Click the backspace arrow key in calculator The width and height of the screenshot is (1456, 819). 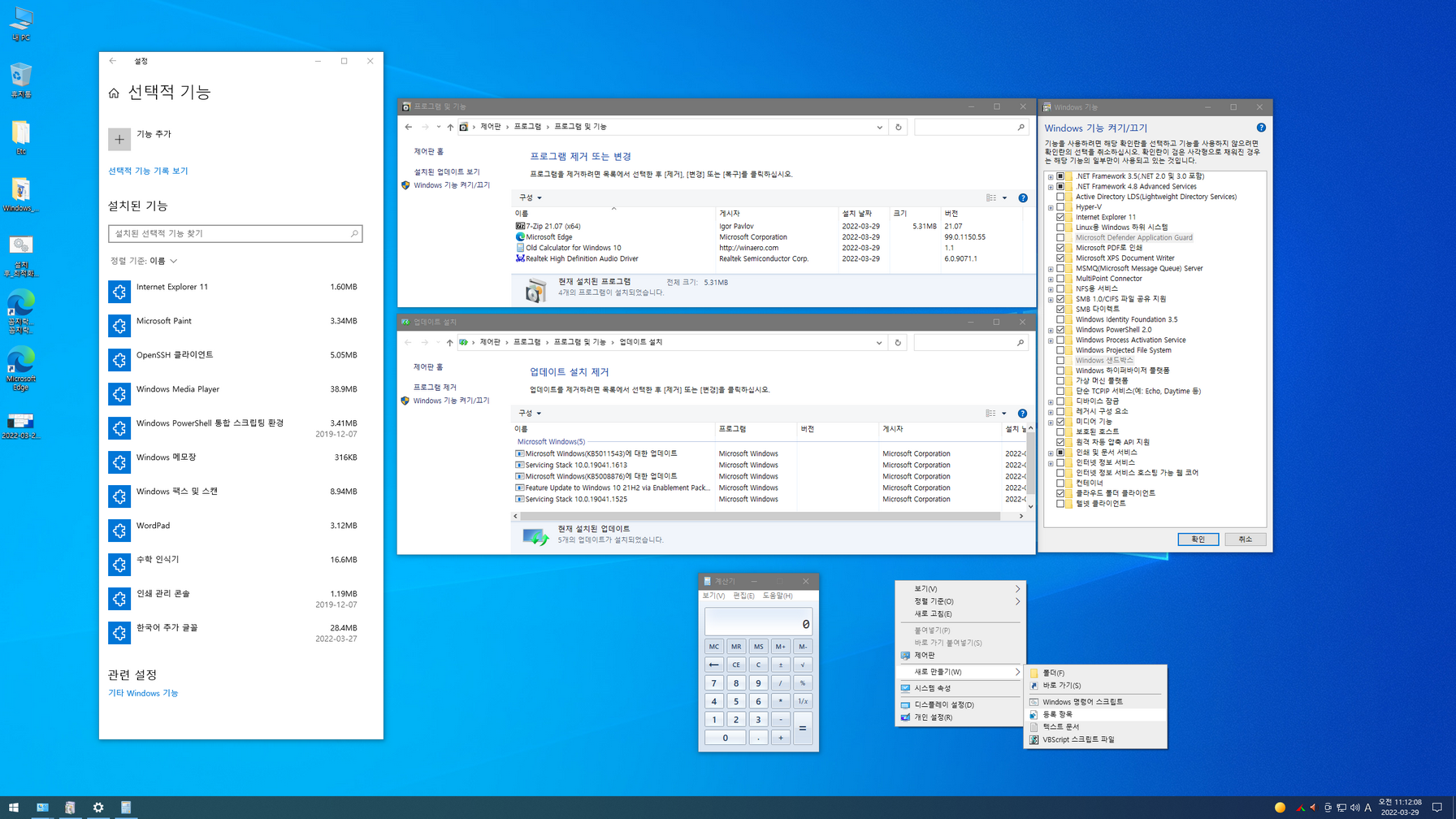tap(713, 665)
